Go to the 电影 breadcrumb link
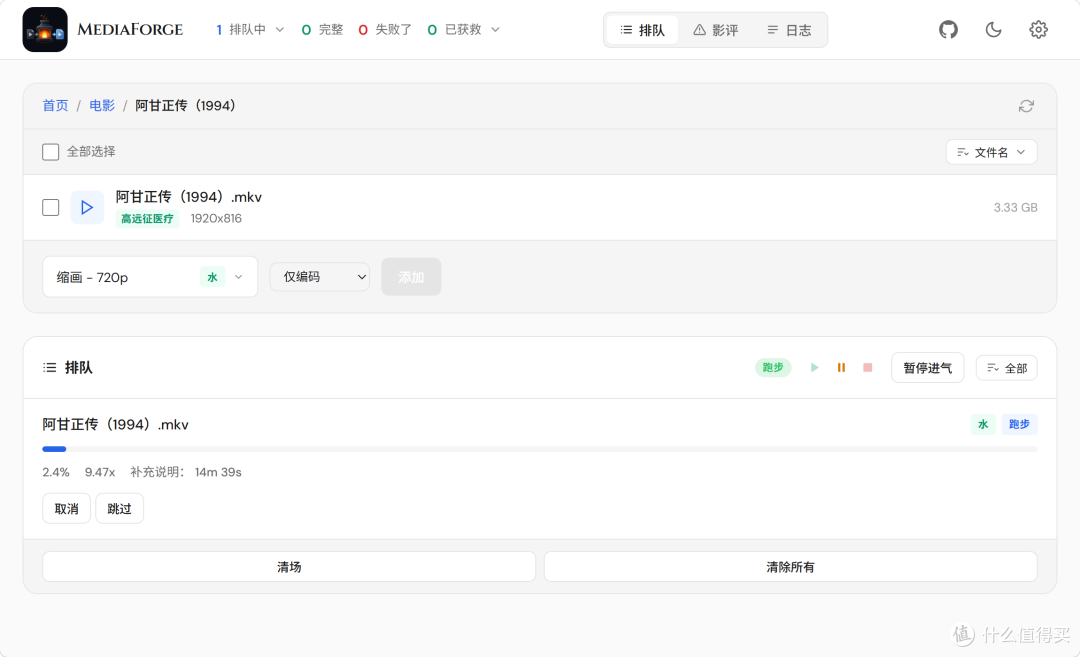This screenshot has width=1080, height=657. [102, 105]
